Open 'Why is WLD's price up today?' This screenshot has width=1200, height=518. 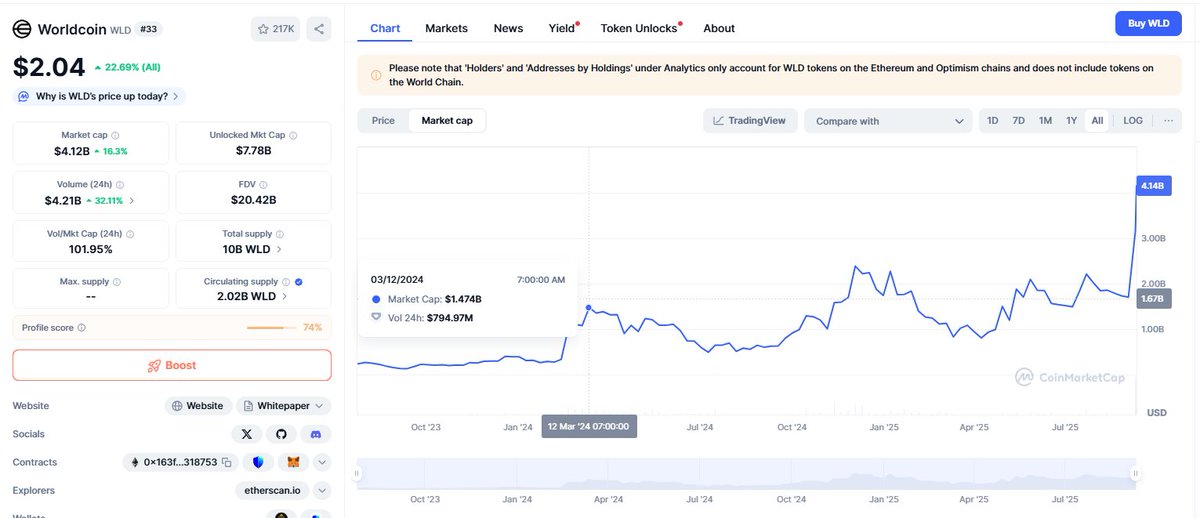tap(99, 96)
